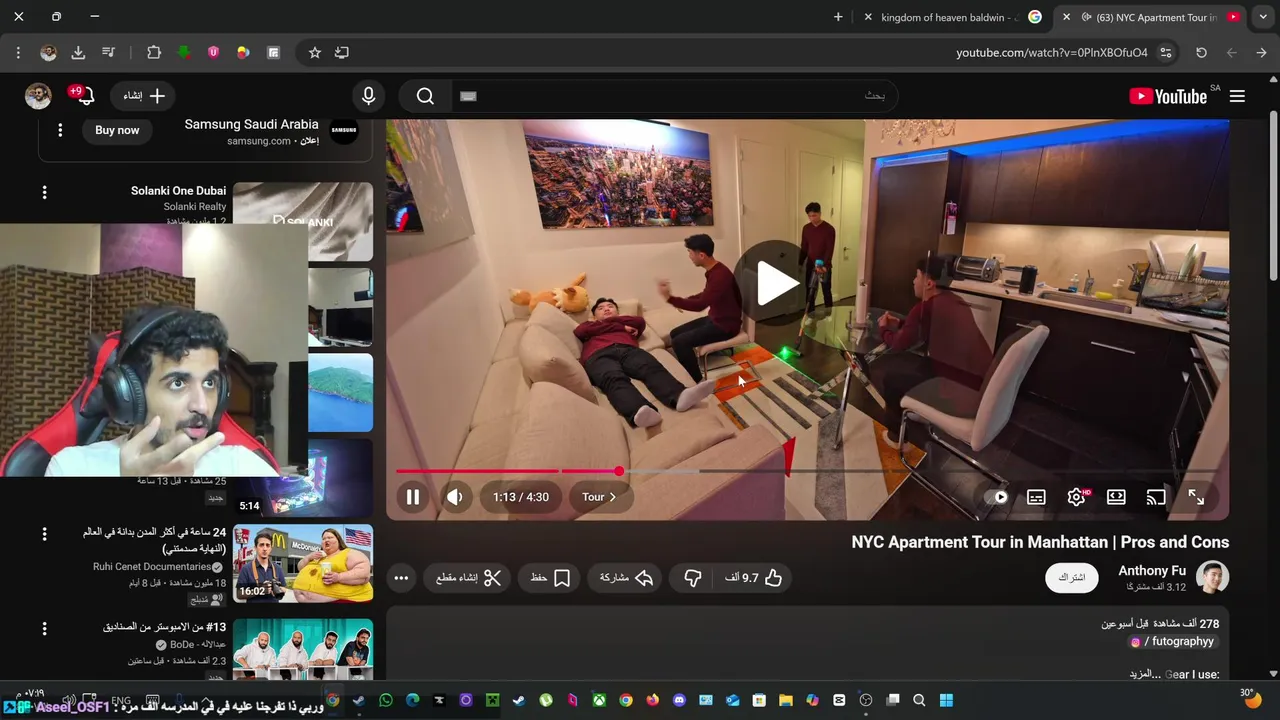The image size is (1280, 720).
Task: Open a new browser tab plus button
Action: pyautogui.click(x=838, y=17)
